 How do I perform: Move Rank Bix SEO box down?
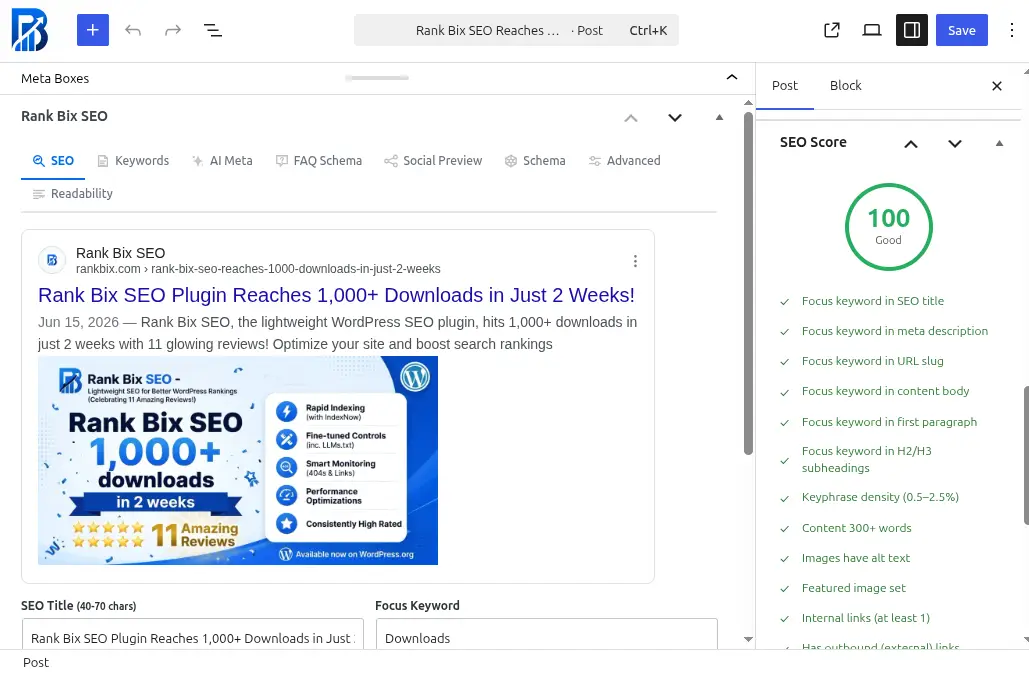[675, 118]
